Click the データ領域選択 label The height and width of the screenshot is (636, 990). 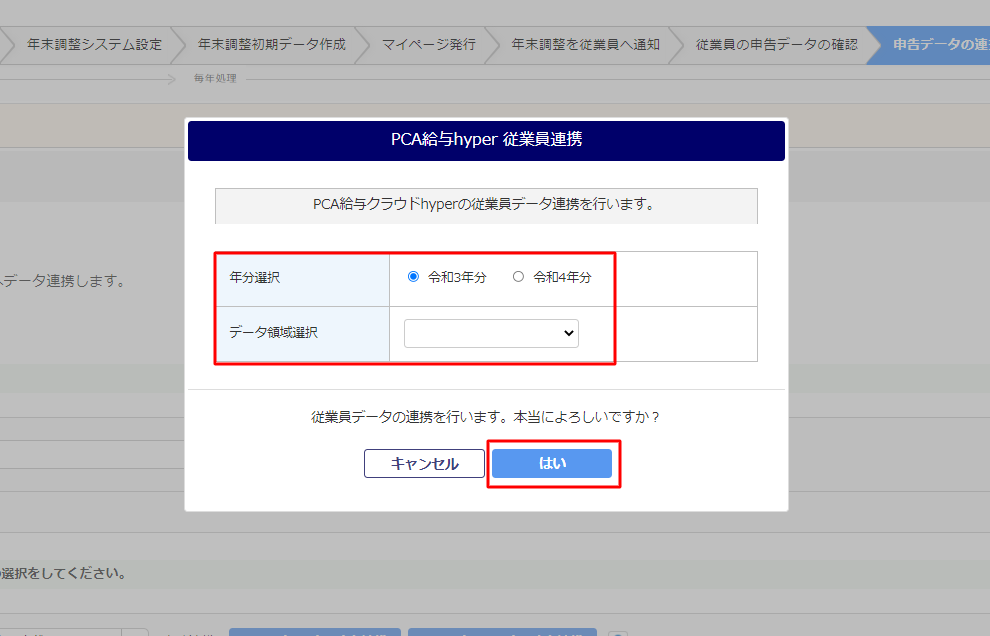273,332
